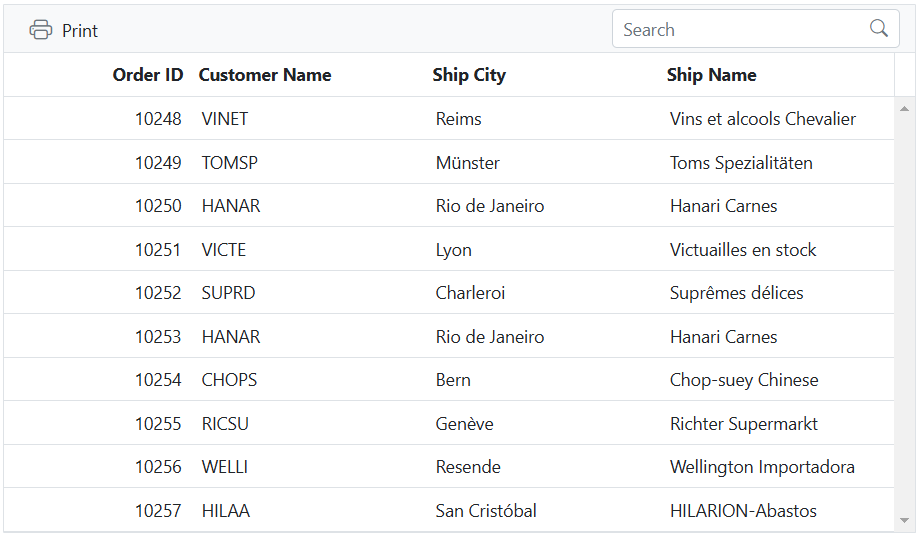
Task: Select the Chop-suey Chinese cell
Action: [744, 380]
